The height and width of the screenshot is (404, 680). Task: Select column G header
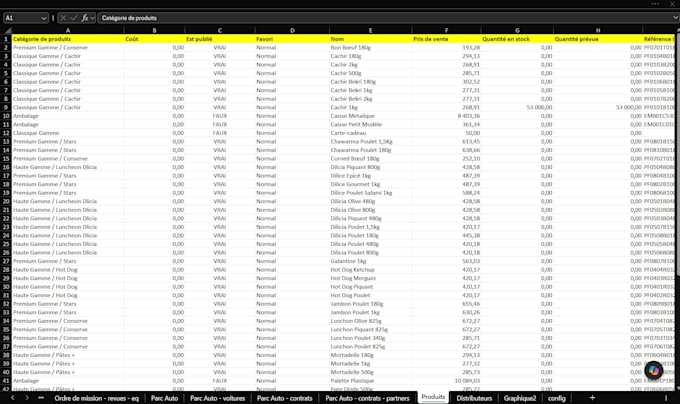[x=517, y=30]
